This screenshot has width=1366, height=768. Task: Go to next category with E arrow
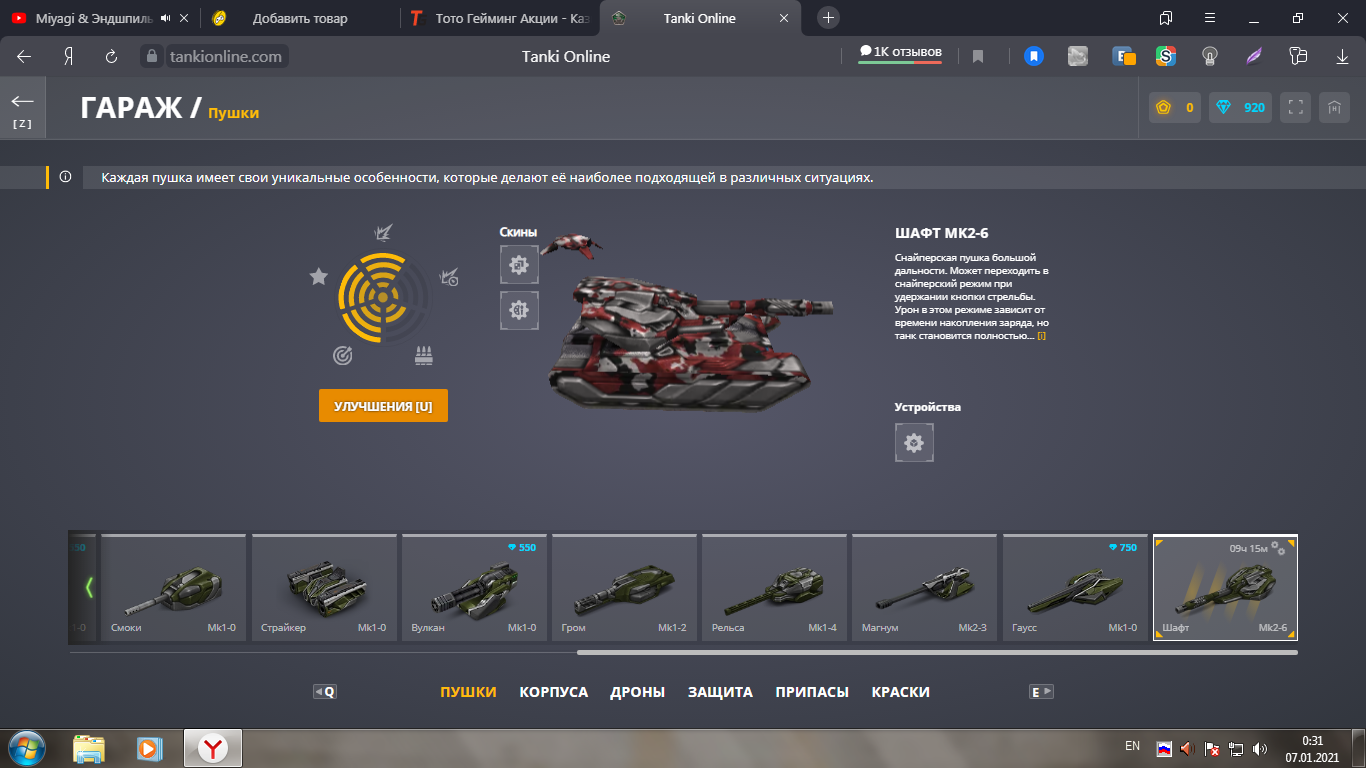tap(1042, 691)
